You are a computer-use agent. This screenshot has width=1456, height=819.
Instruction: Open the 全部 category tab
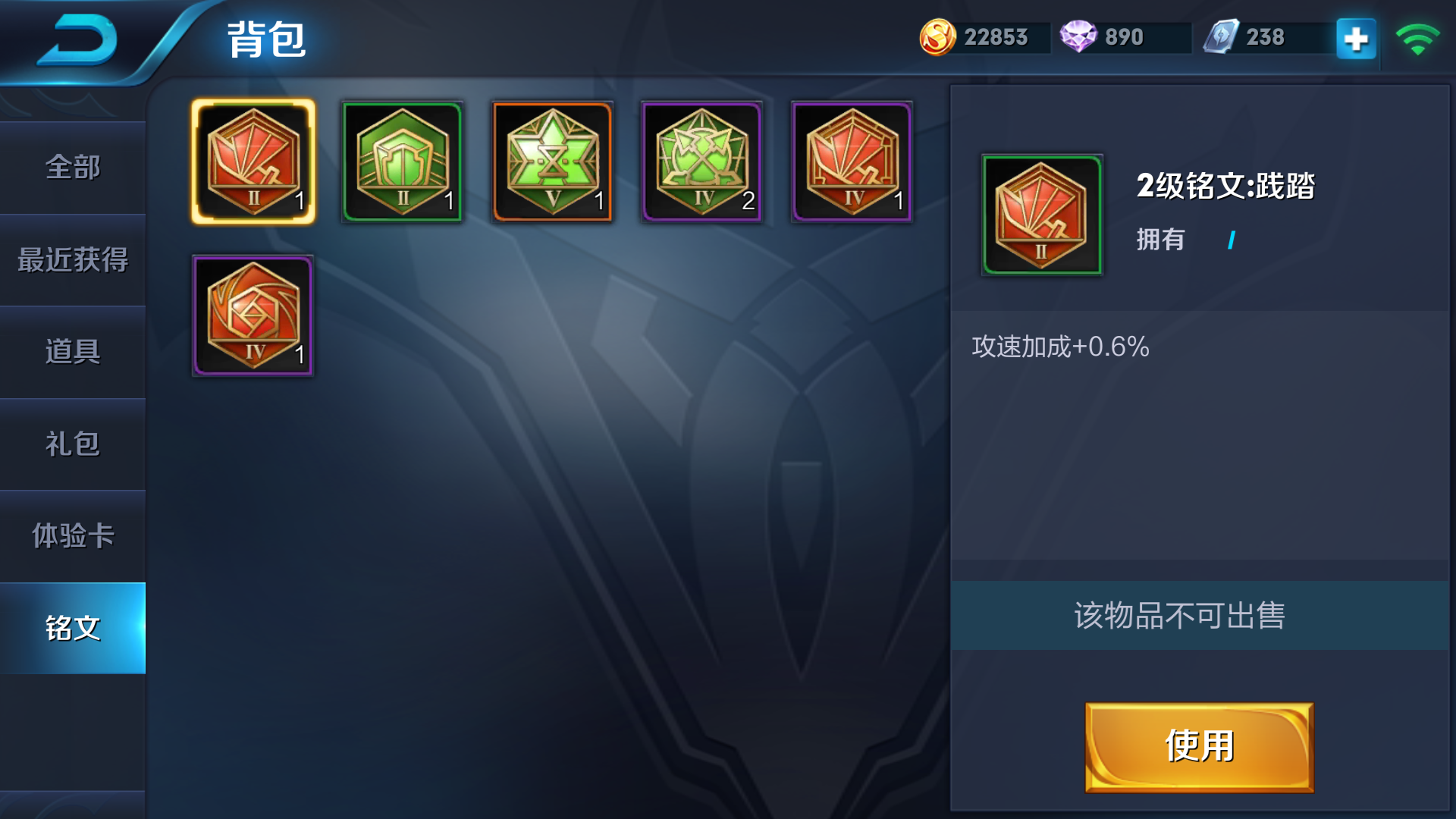click(73, 168)
